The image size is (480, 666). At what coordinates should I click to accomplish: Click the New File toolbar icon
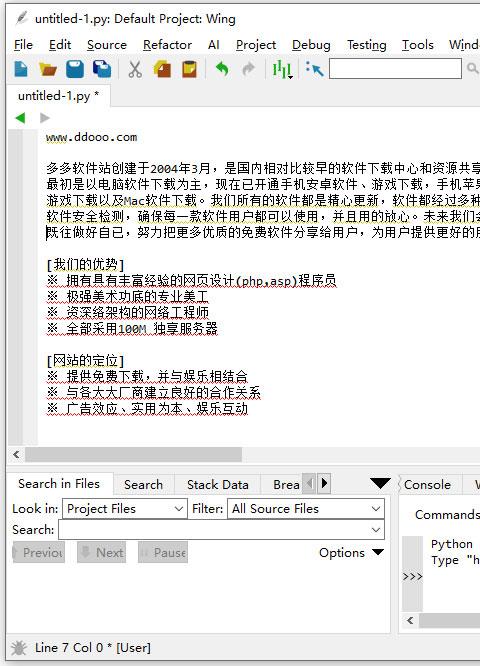(x=21, y=69)
